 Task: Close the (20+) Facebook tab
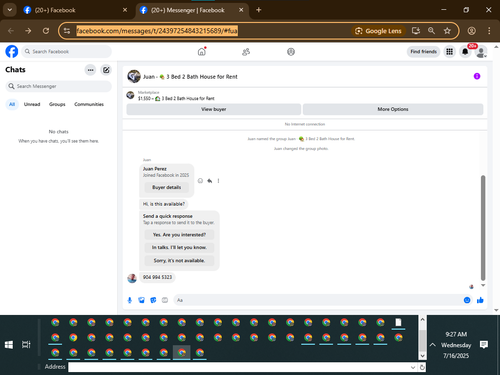point(125,10)
